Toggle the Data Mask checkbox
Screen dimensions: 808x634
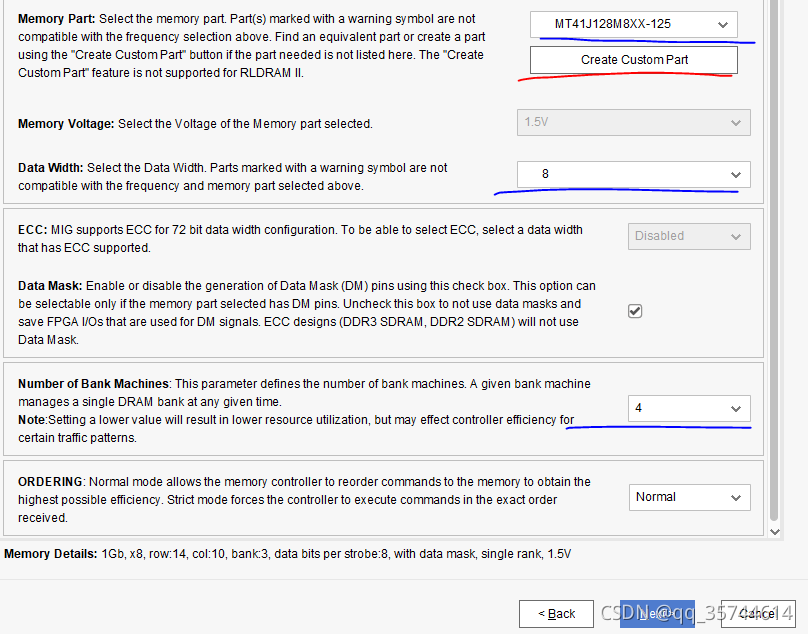tap(635, 311)
